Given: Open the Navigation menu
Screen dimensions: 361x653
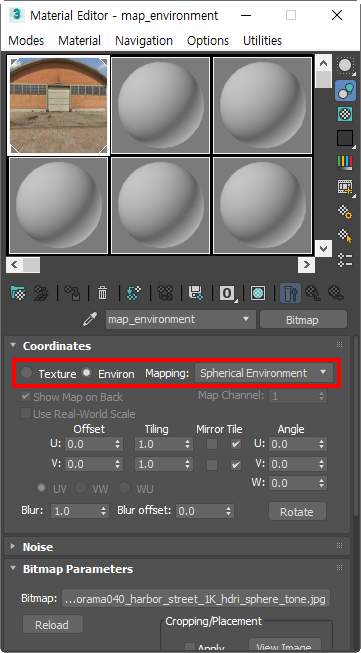Looking at the screenshot, I should pyautogui.click(x=144, y=40).
